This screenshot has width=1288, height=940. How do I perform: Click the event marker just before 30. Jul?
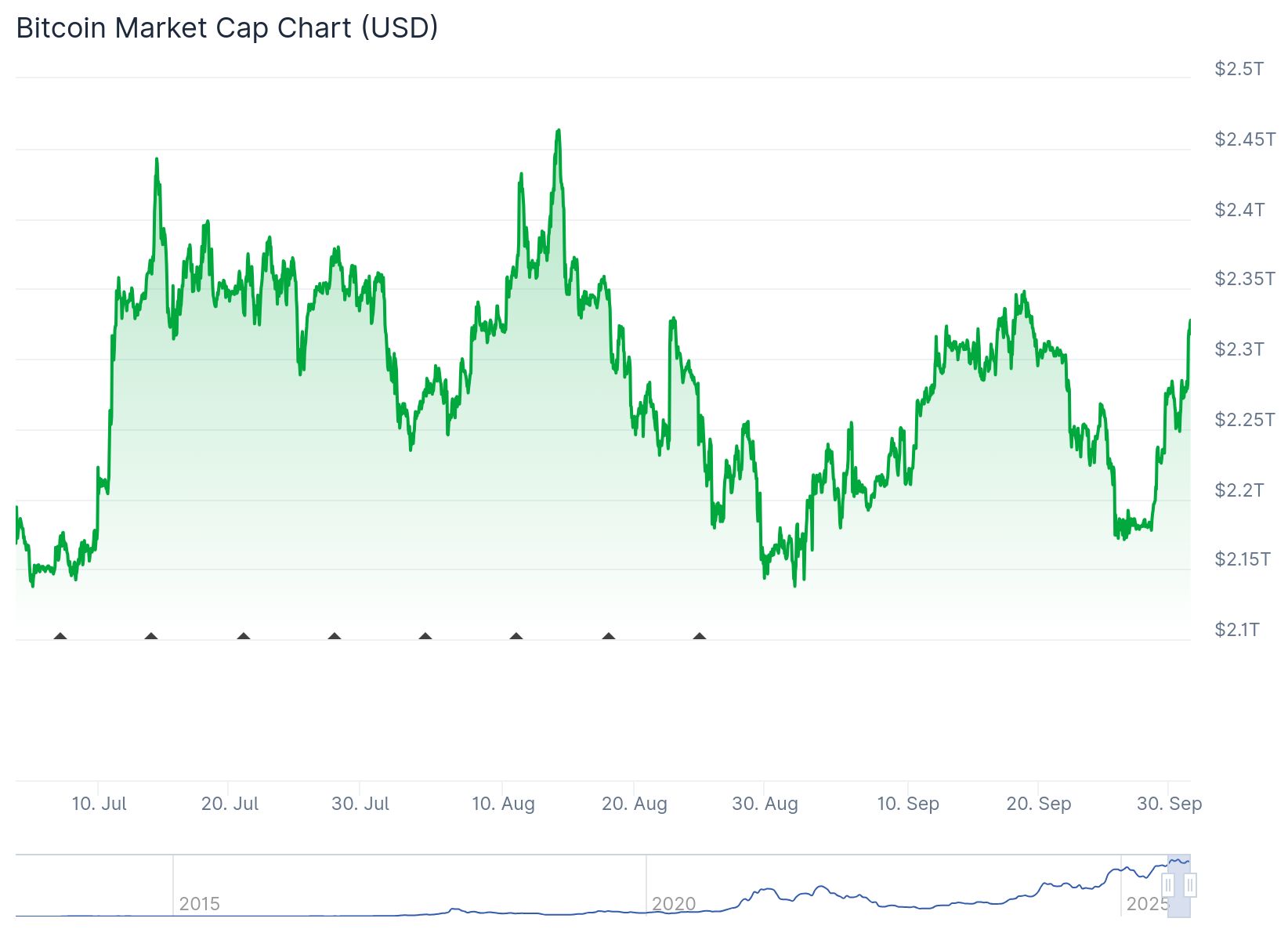click(335, 637)
